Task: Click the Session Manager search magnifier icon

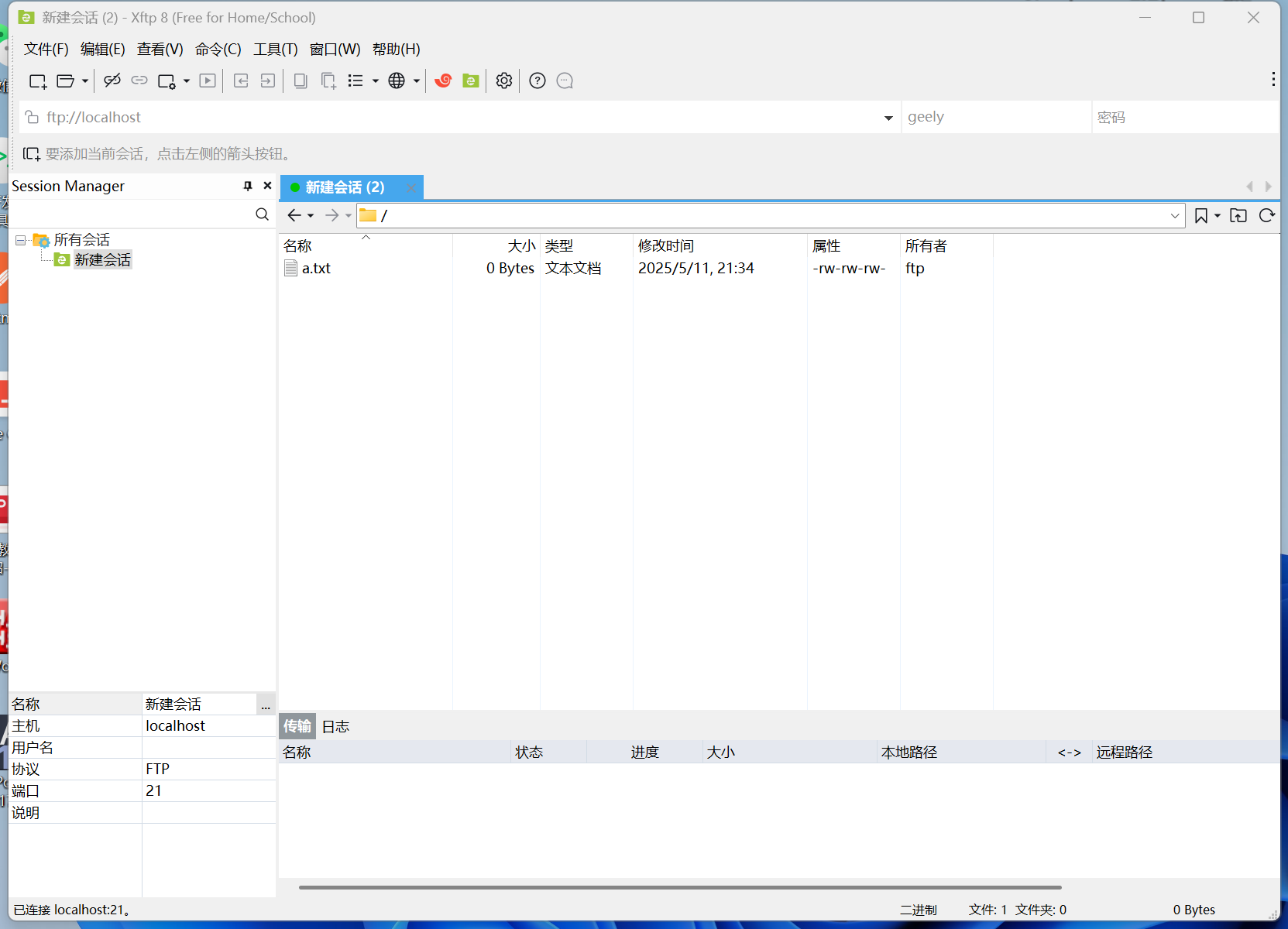Action: click(263, 214)
